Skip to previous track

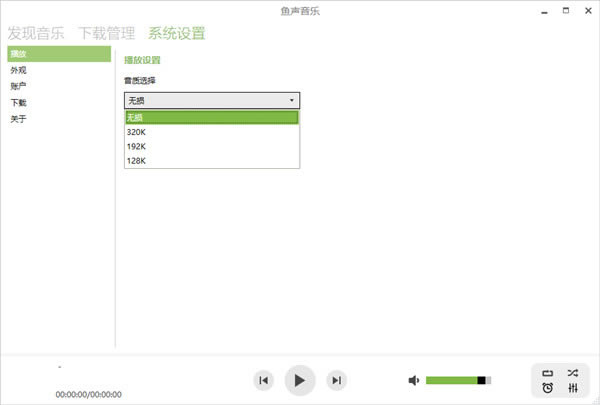coord(263,380)
